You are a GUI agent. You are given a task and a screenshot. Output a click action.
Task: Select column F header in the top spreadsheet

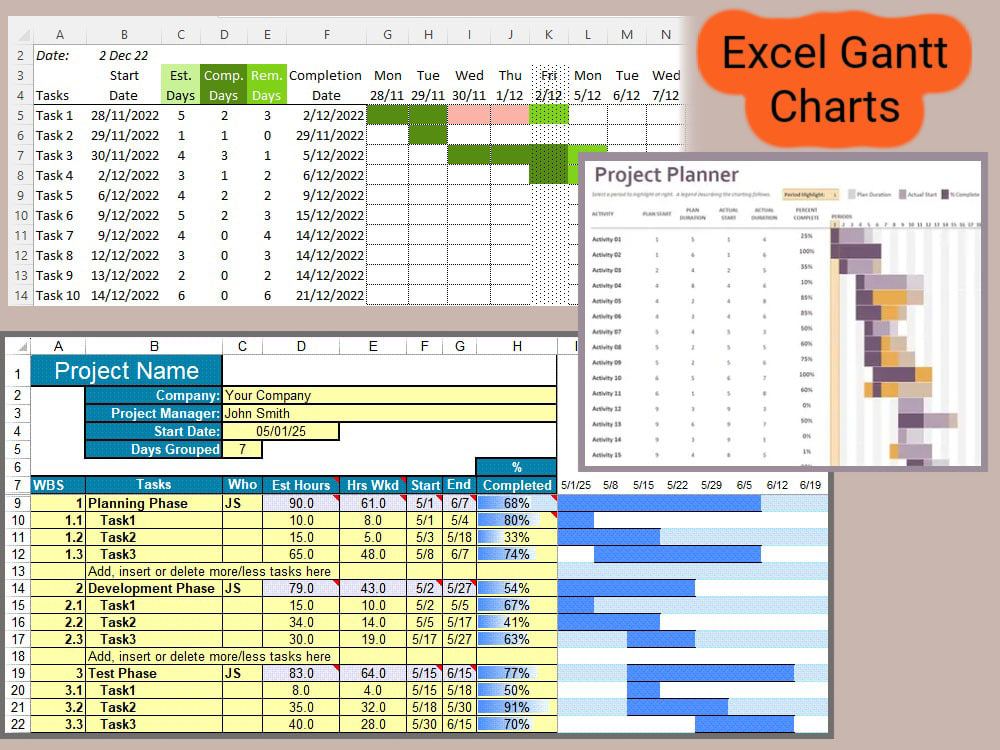coord(327,34)
